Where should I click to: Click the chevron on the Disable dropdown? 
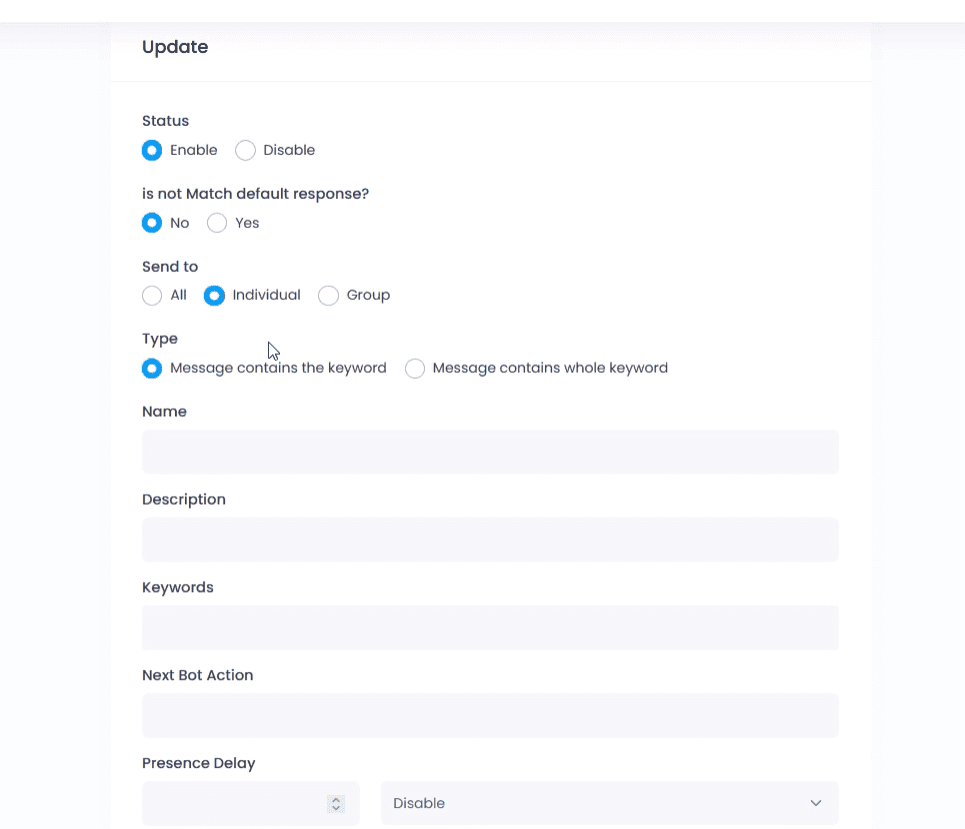tap(816, 803)
